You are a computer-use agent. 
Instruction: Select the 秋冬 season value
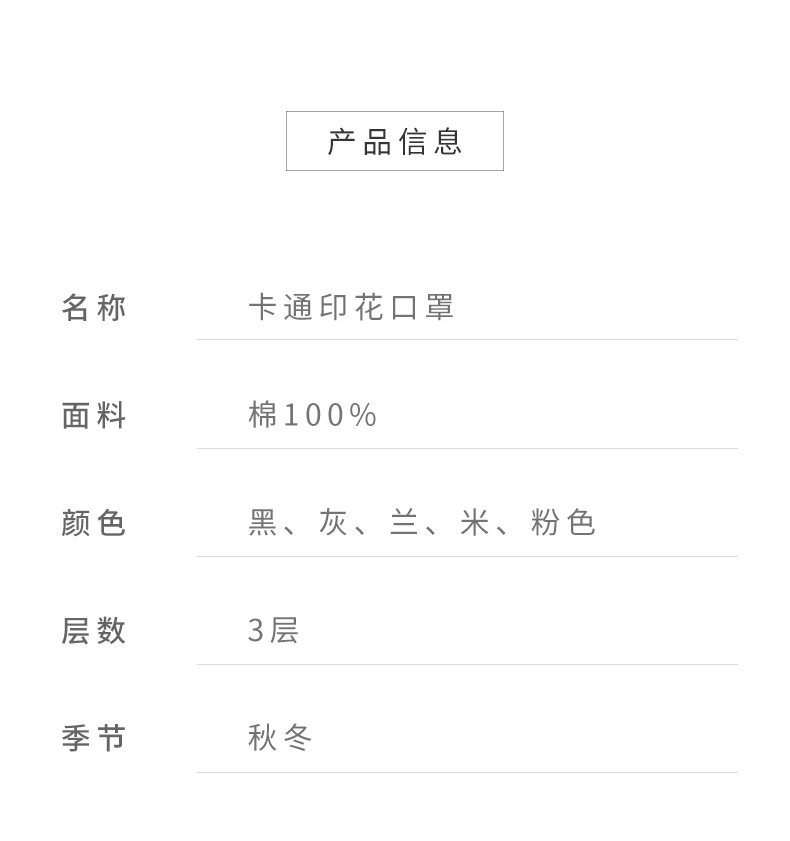pyautogui.click(x=281, y=739)
